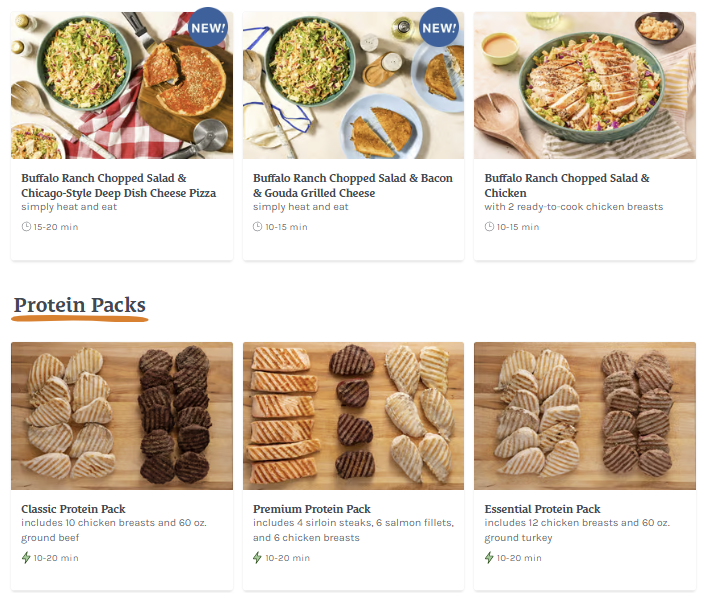Viewport: 702px width, 593px height.
Task: Click the clock icon on the Salad & Chicken card
Action: click(489, 226)
